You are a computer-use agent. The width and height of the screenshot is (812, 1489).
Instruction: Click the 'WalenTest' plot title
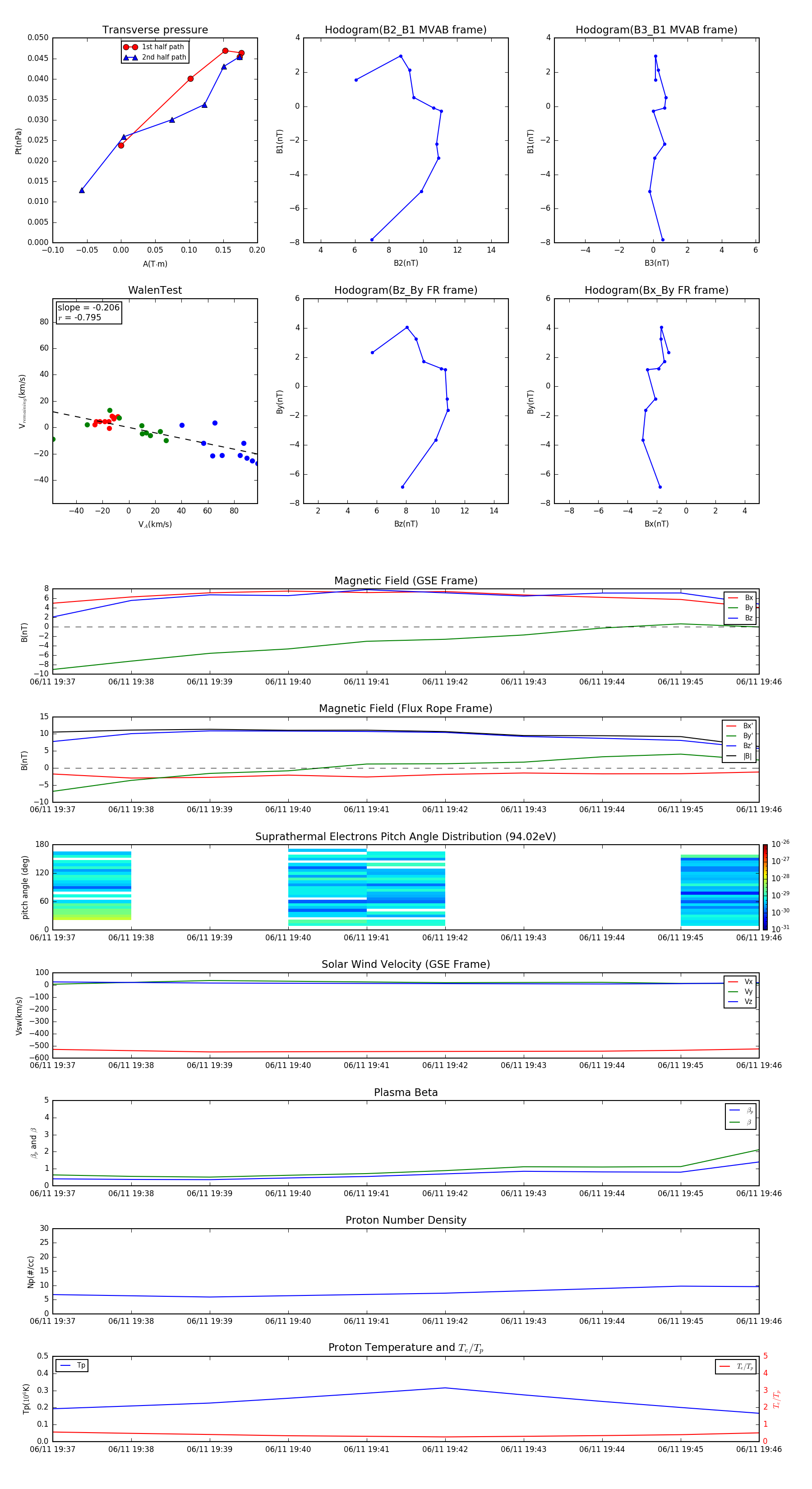click(x=155, y=290)
